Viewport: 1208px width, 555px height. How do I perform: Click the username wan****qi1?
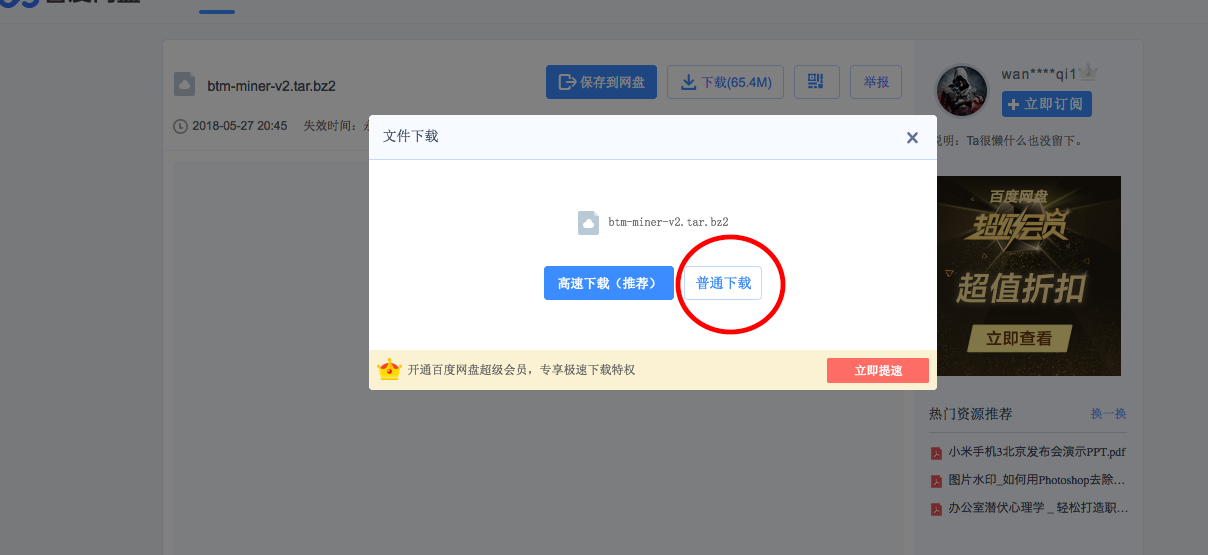pyautogui.click(x=1039, y=74)
